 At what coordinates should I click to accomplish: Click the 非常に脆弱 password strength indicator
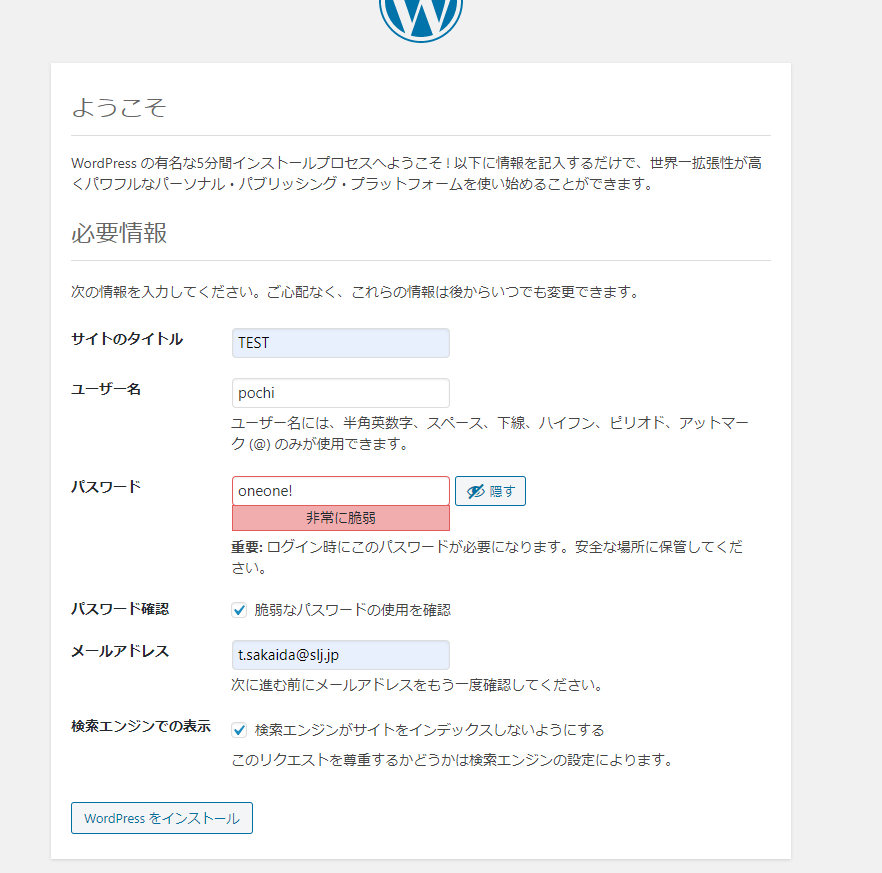point(340,518)
